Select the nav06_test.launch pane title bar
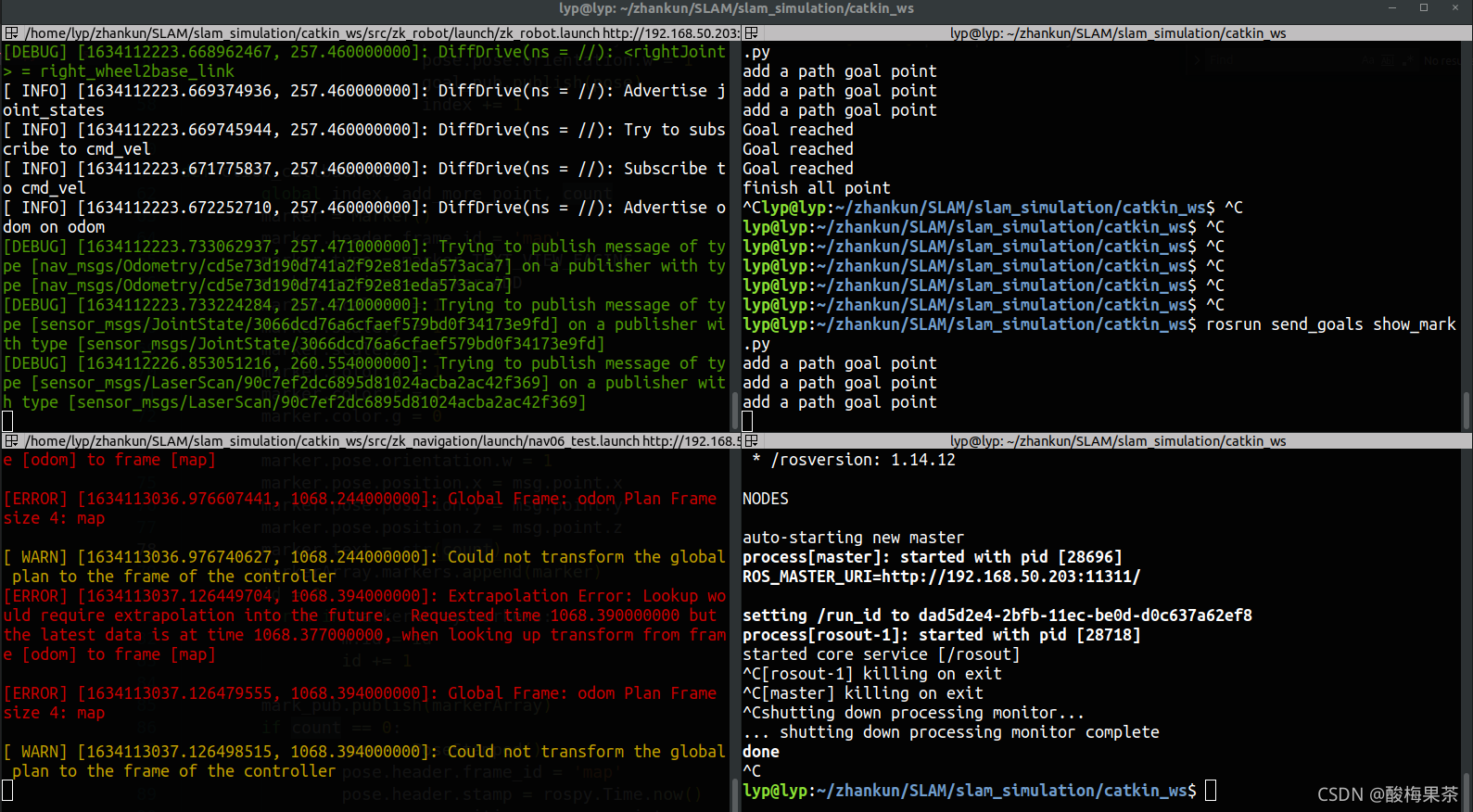The height and width of the screenshot is (812, 1473). pyautogui.click(x=370, y=441)
